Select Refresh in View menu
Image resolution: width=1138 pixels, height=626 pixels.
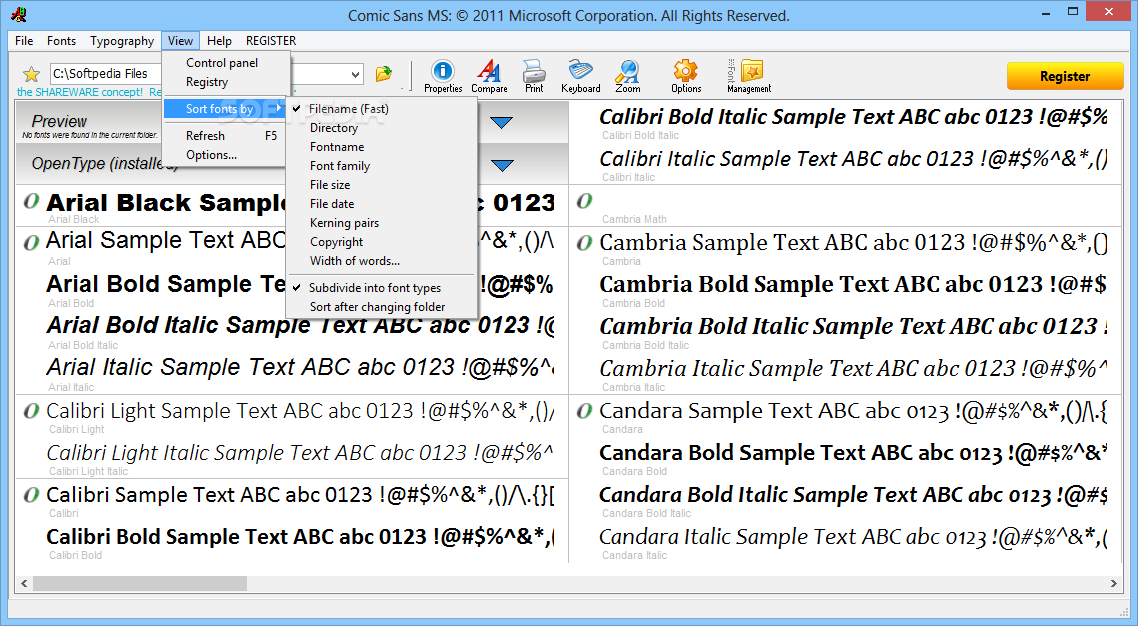[226, 136]
